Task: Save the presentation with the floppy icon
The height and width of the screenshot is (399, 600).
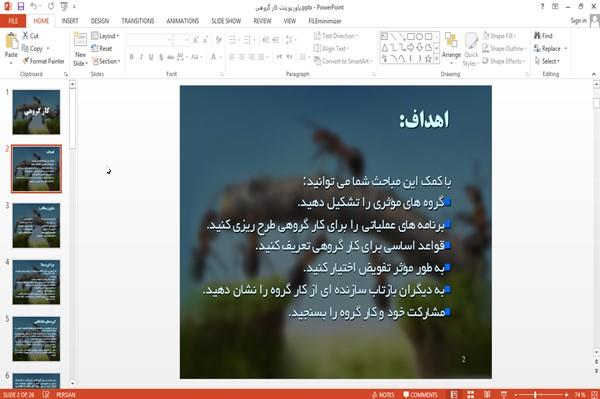Action: 21,7
